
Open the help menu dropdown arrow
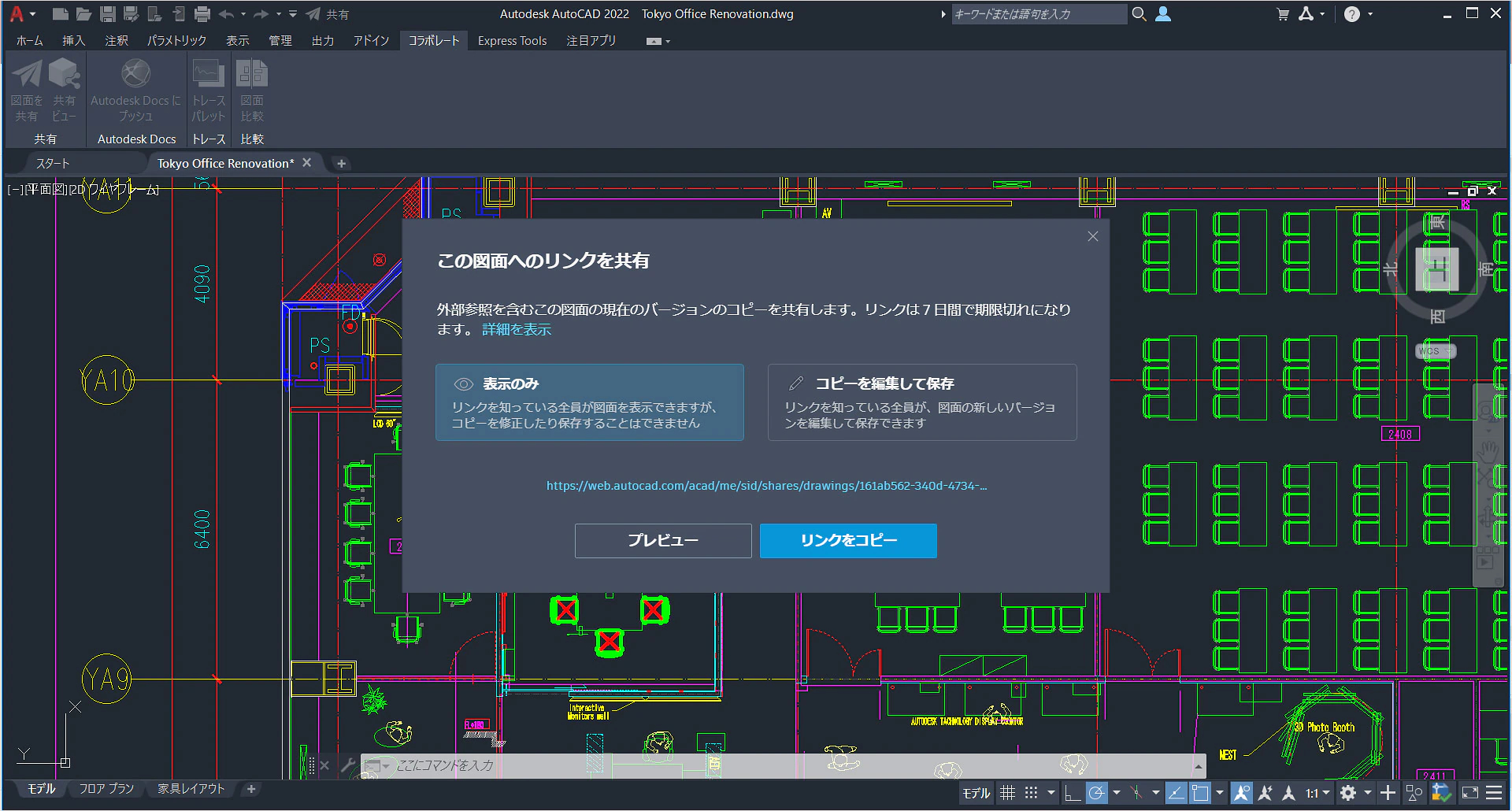point(1371,14)
